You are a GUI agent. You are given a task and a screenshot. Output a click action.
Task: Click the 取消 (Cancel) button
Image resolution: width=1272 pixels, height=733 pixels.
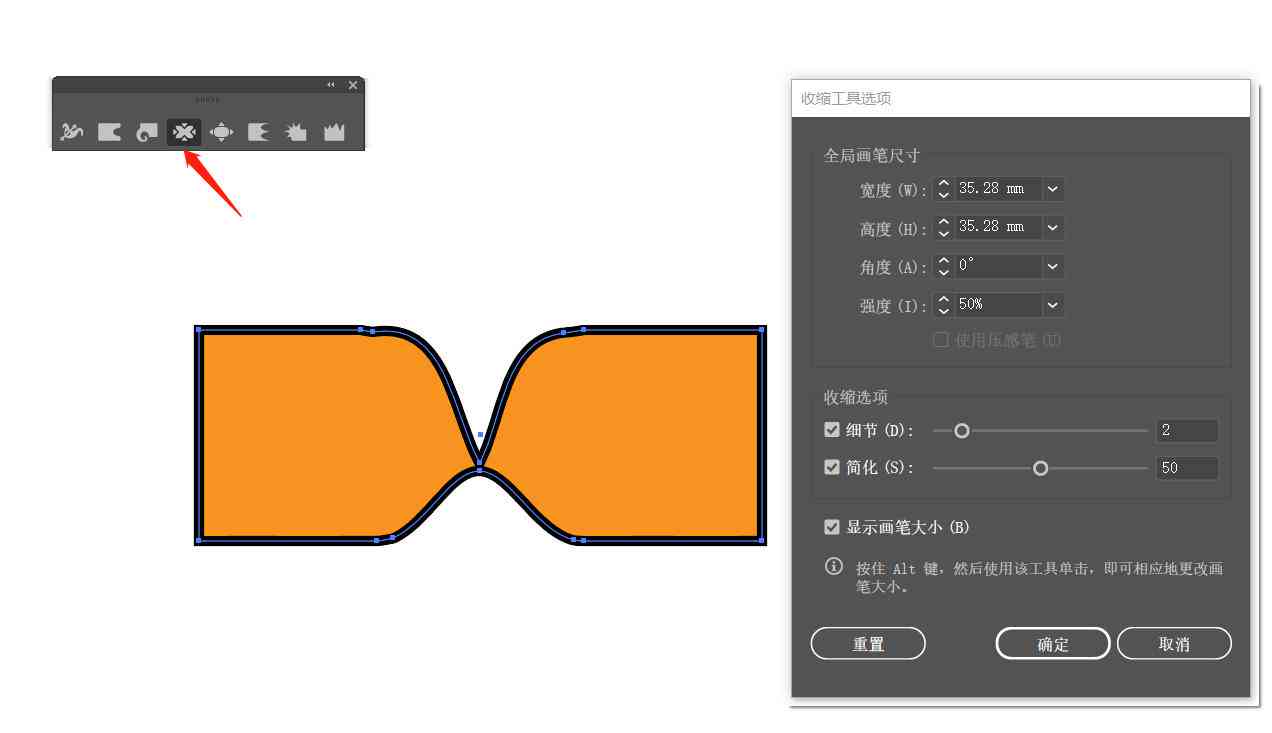pos(1174,644)
